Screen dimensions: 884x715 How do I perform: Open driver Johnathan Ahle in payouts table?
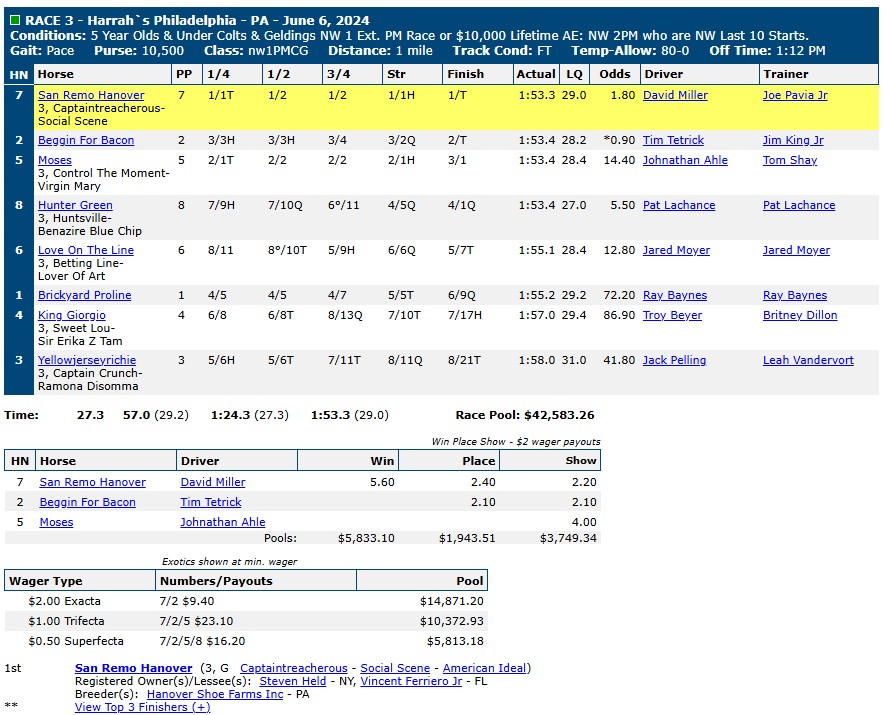coord(223,522)
